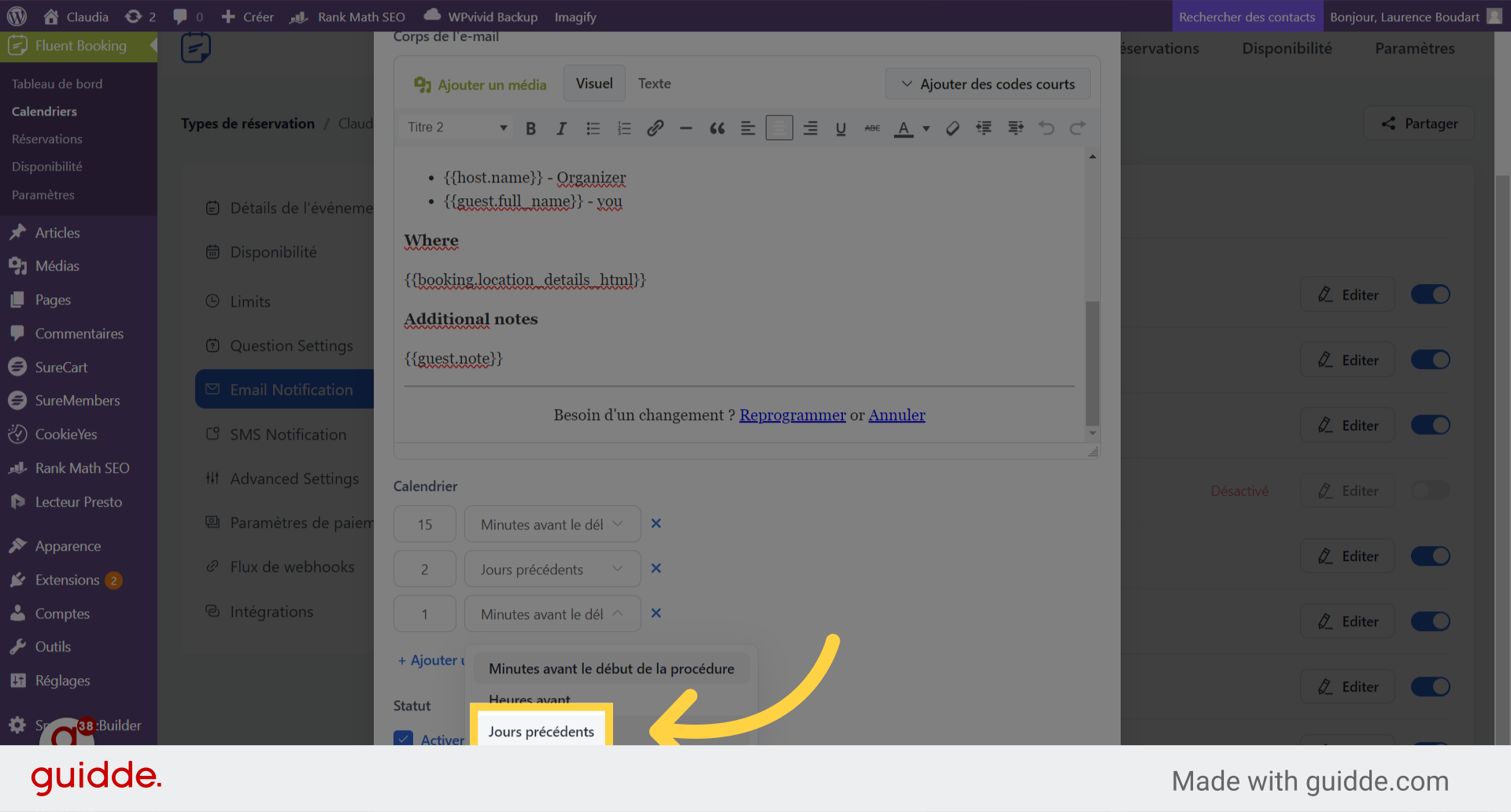
Task: Align text right in editor
Action: tap(810, 128)
